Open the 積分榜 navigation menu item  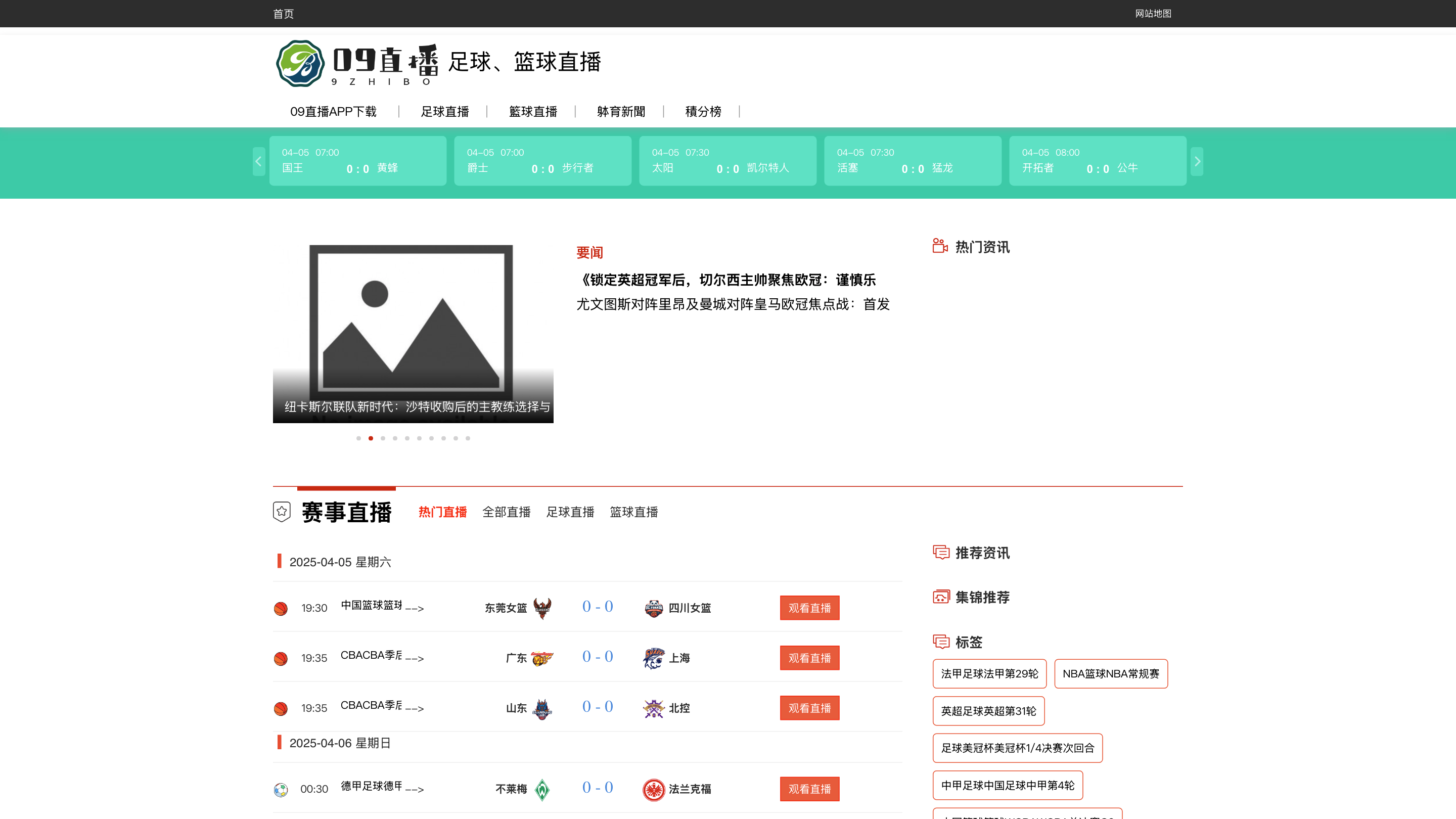point(703,111)
